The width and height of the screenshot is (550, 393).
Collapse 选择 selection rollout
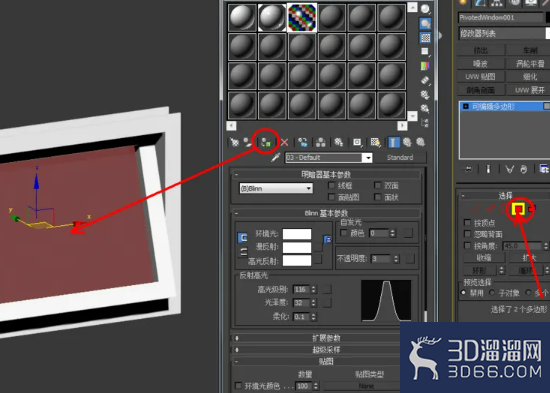505,195
